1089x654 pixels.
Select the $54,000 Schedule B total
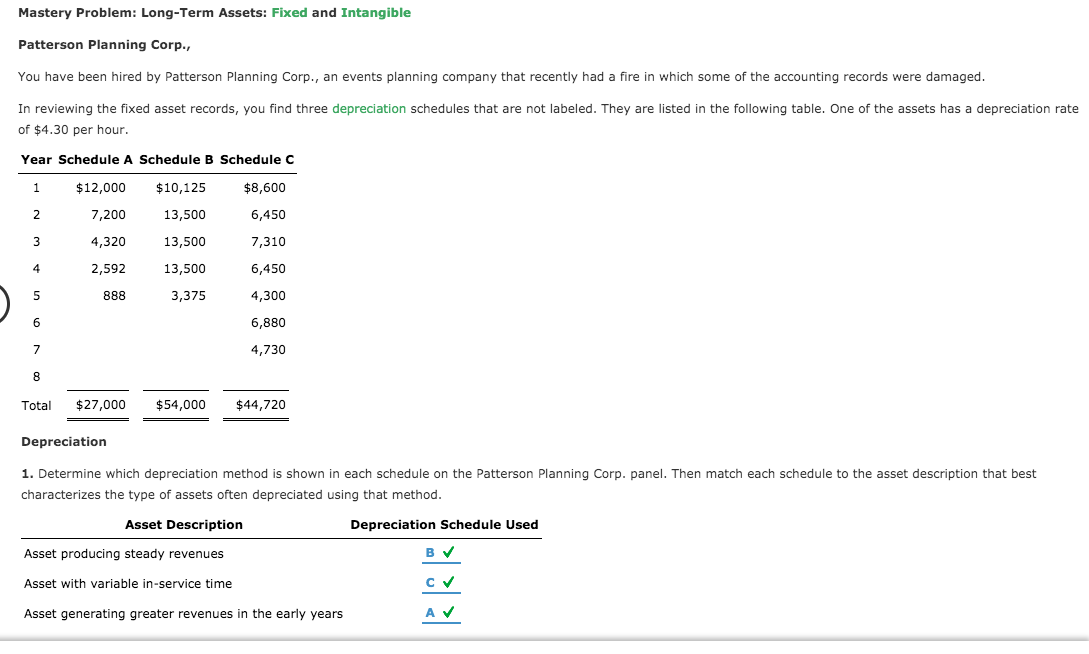pos(178,404)
